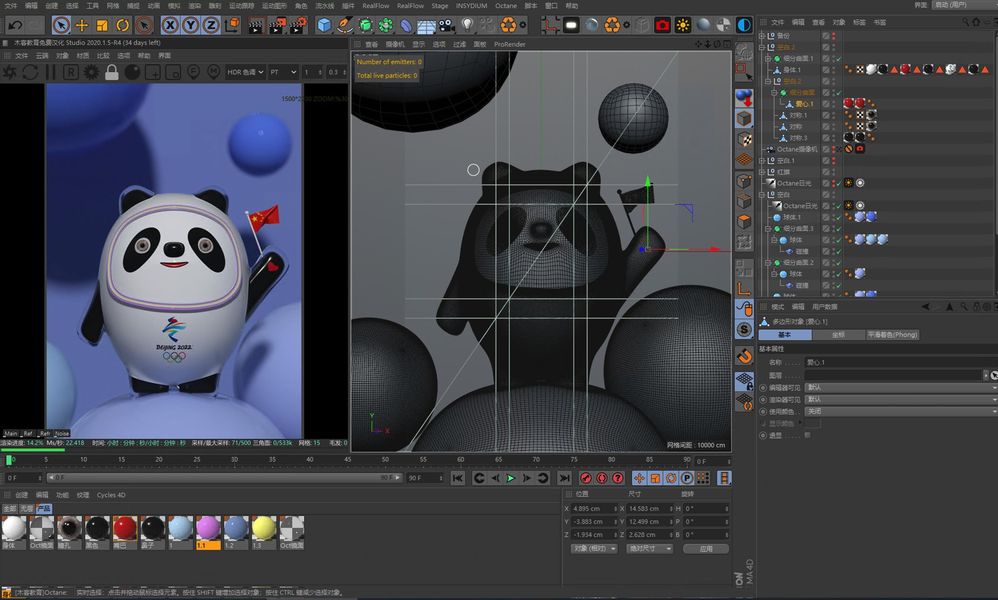Click the 应用 apply button in coordinates

tap(706, 548)
